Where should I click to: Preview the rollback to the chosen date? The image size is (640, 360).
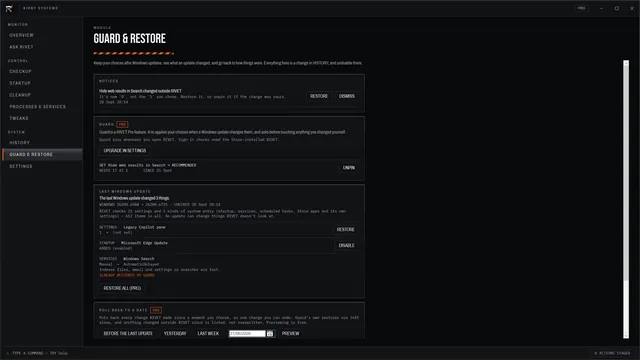pos(290,333)
